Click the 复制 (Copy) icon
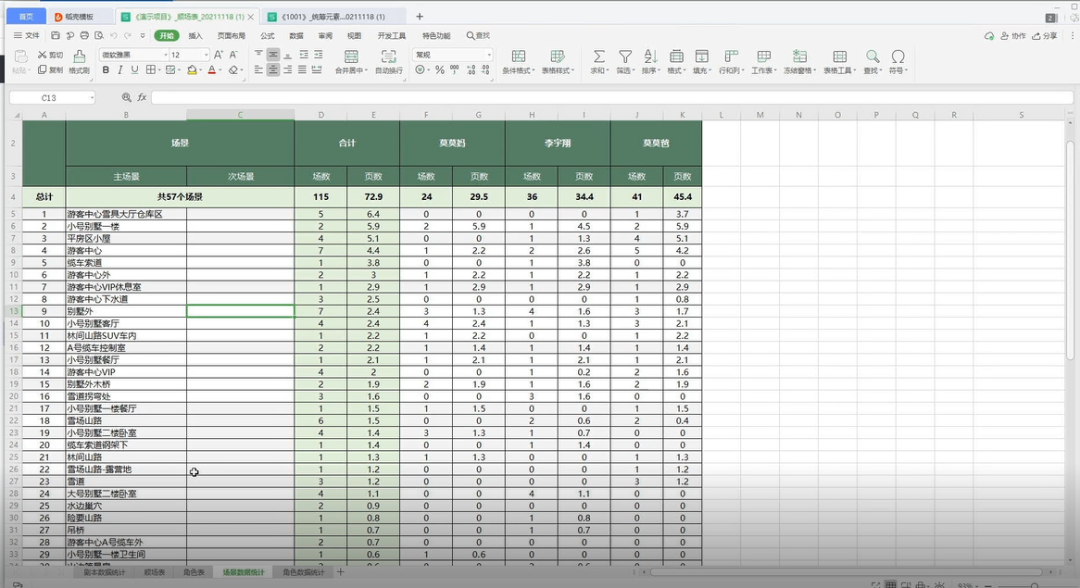The image size is (1080, 588). [x=42, y=70]
